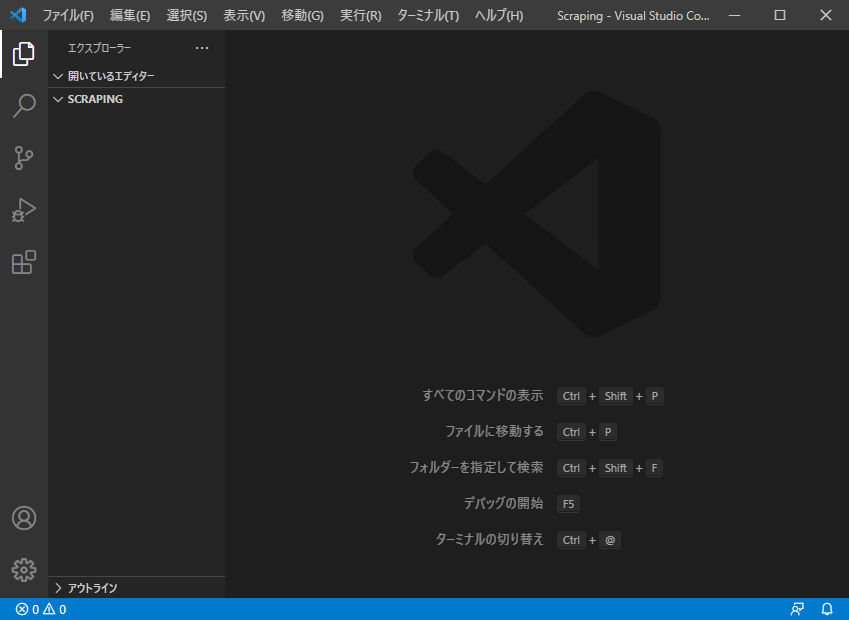
Task: Open the ファイル(F) menu
Action: click(68, 15)
